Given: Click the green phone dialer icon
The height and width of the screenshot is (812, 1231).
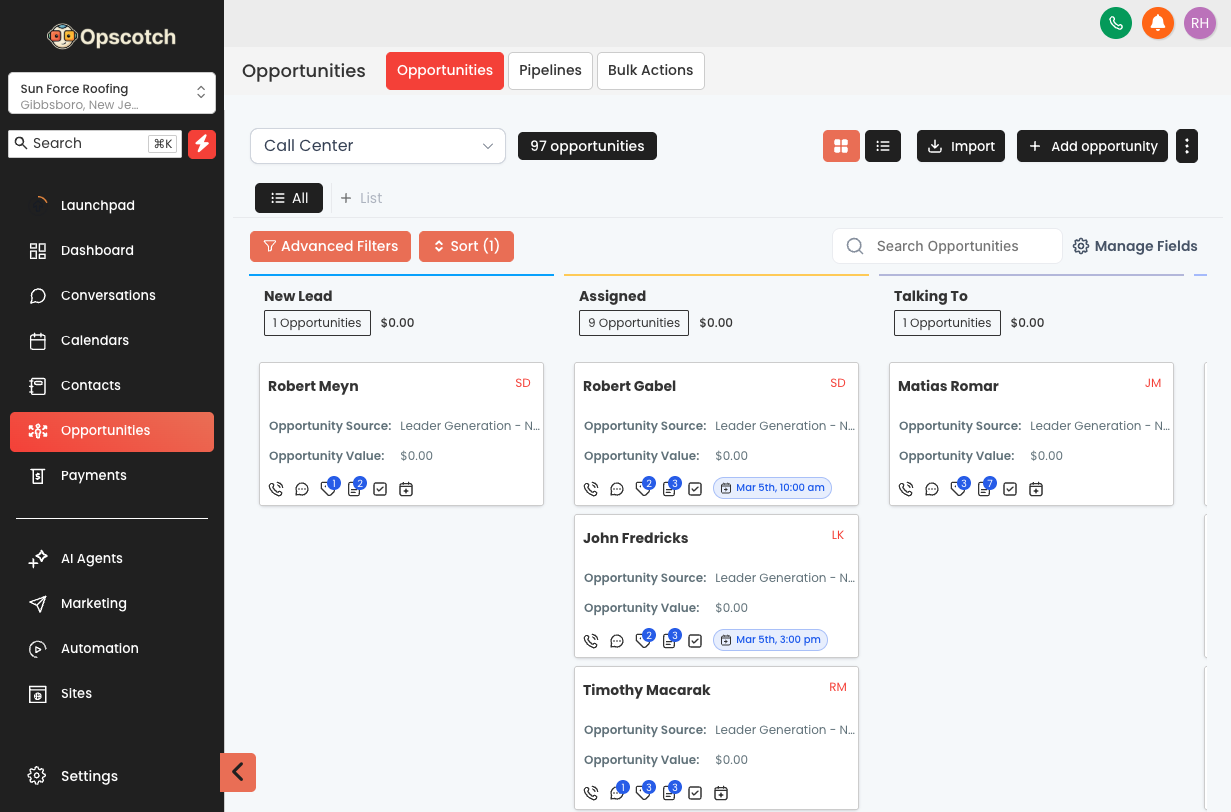Looking at the screenshot, I should (x=1115, y=23).
